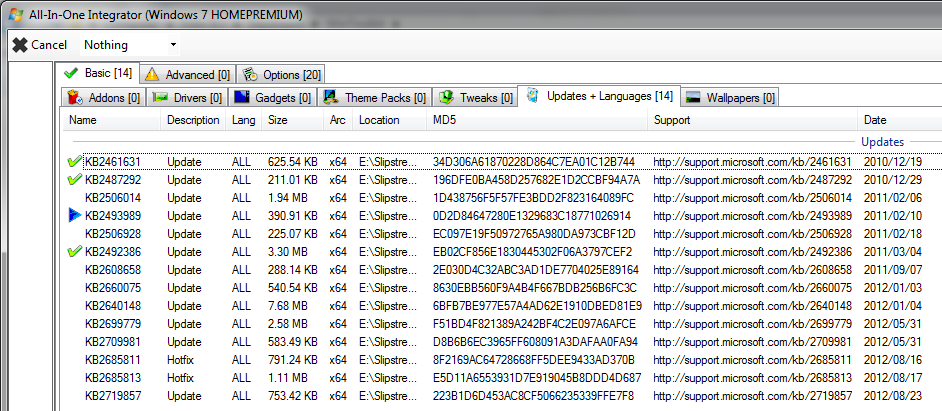The image size is (942, 411).
Task: Click the green checkmark beside KB2487292
Action: pyautogui.click(x=74, y=180)
